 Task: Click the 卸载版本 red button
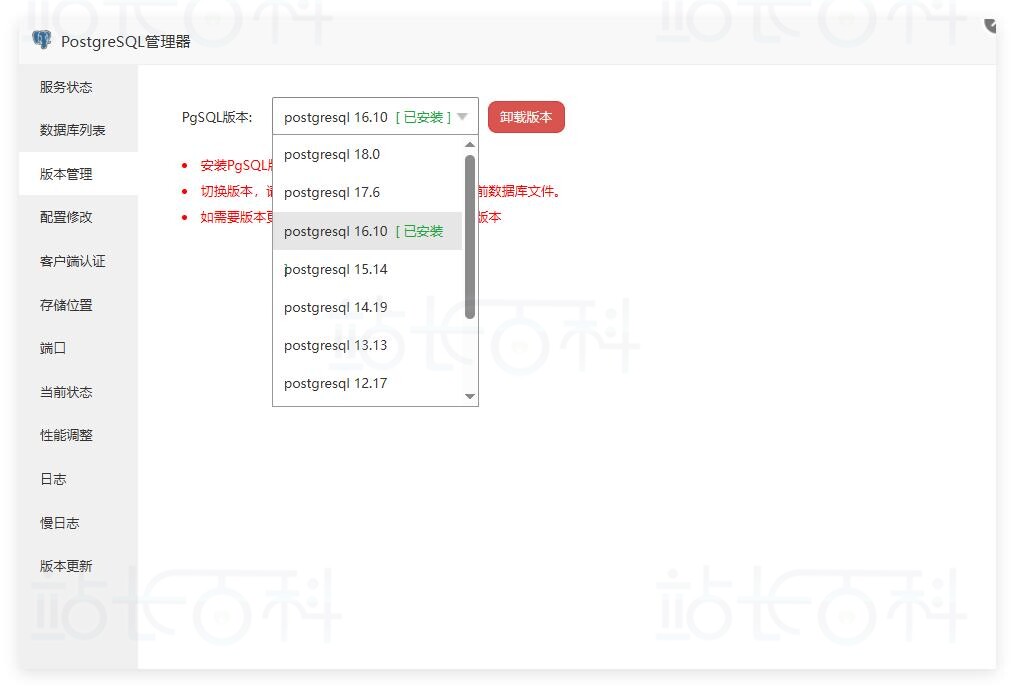click(x=526, y=117)
